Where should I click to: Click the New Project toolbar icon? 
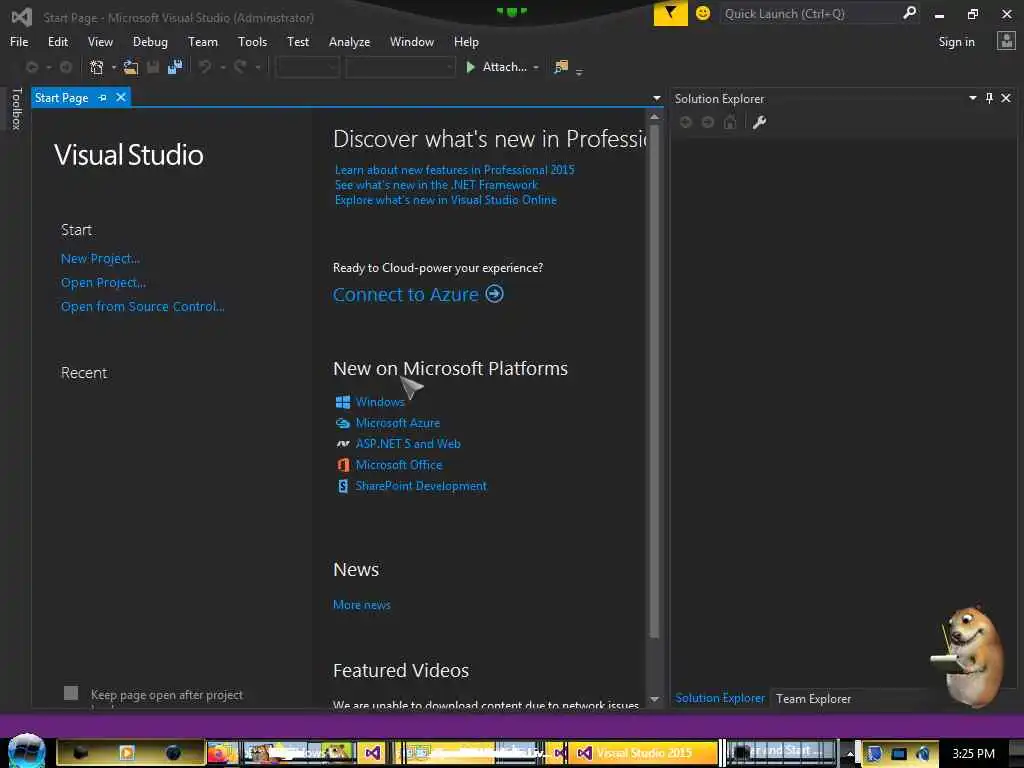(97, 67)
